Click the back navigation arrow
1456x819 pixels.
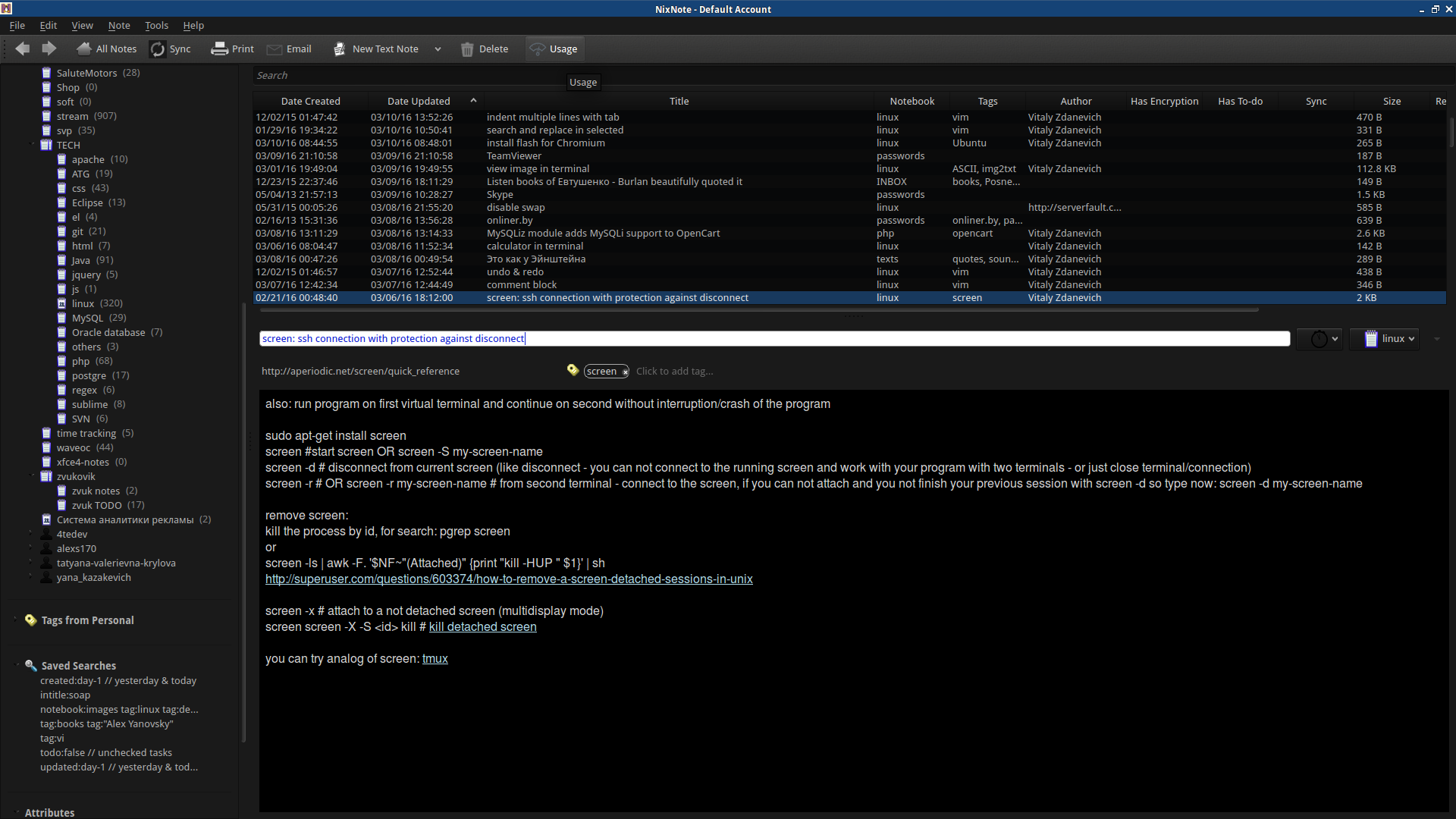tap(23, 49)
